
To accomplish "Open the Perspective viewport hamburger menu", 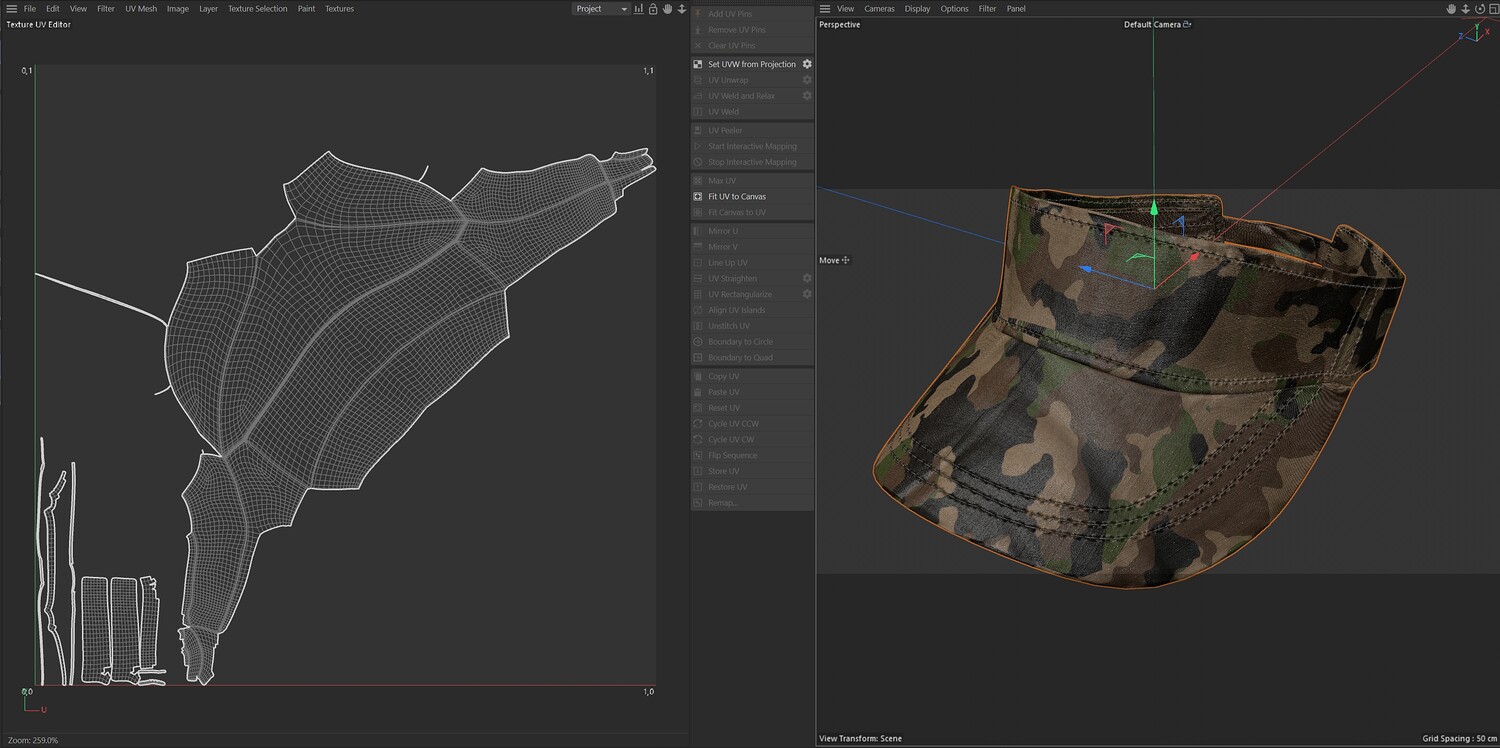I will click(825, 9).
